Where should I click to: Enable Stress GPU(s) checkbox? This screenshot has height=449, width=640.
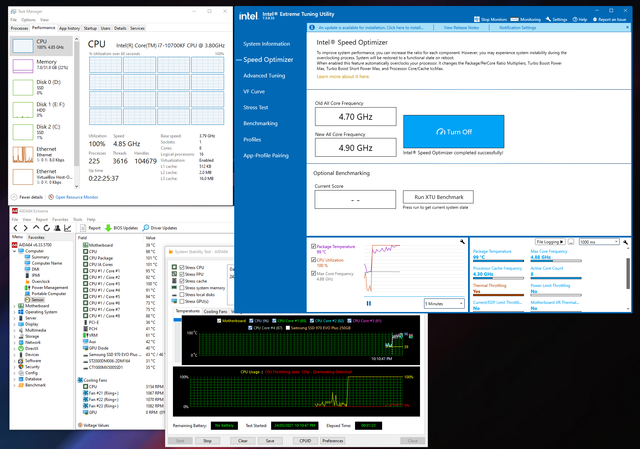click(x=182, y=301)
